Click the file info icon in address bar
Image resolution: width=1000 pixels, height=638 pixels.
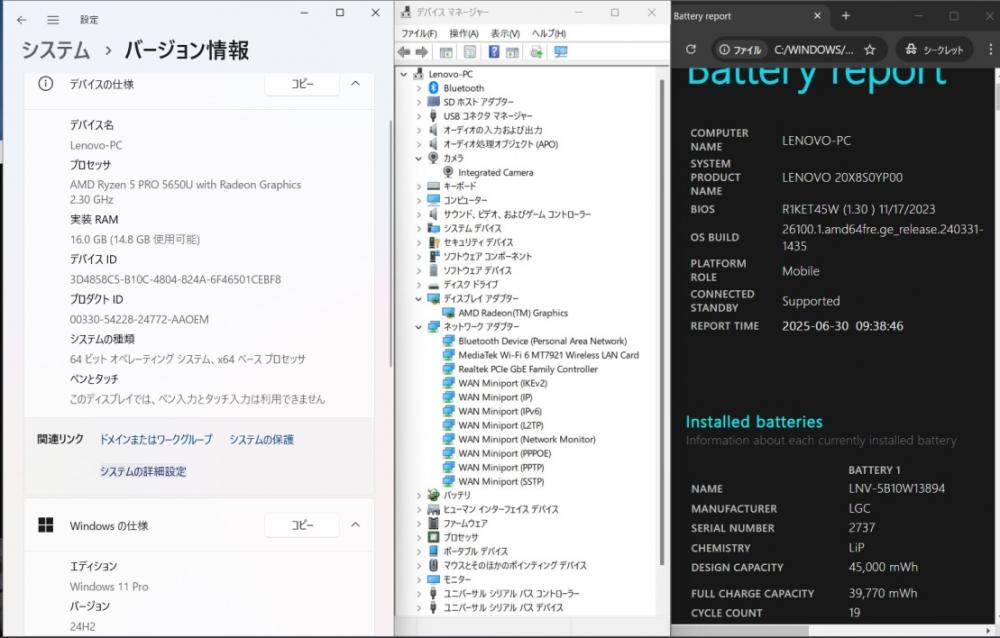point(724,50)
